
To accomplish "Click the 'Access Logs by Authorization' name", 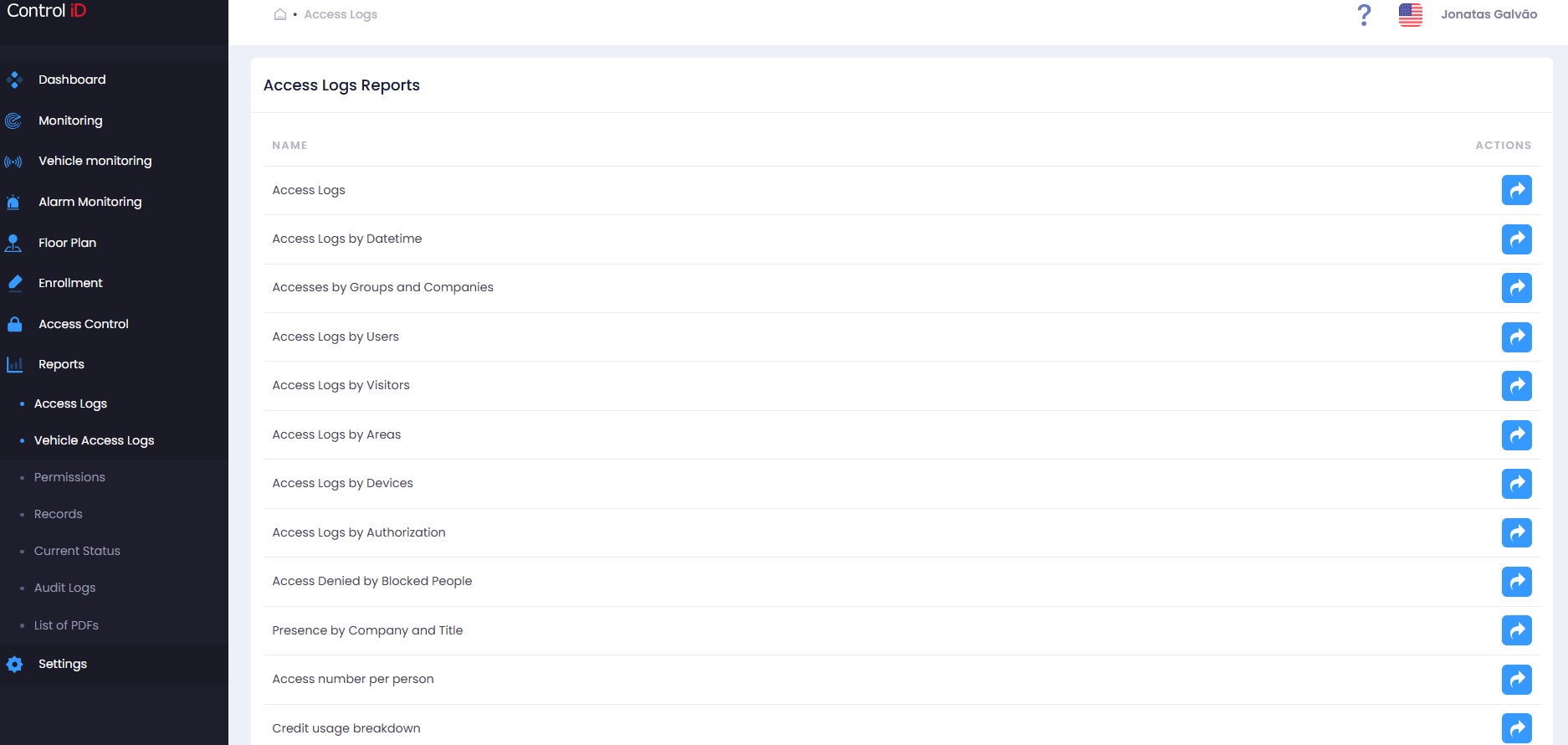I will (359, 532).
